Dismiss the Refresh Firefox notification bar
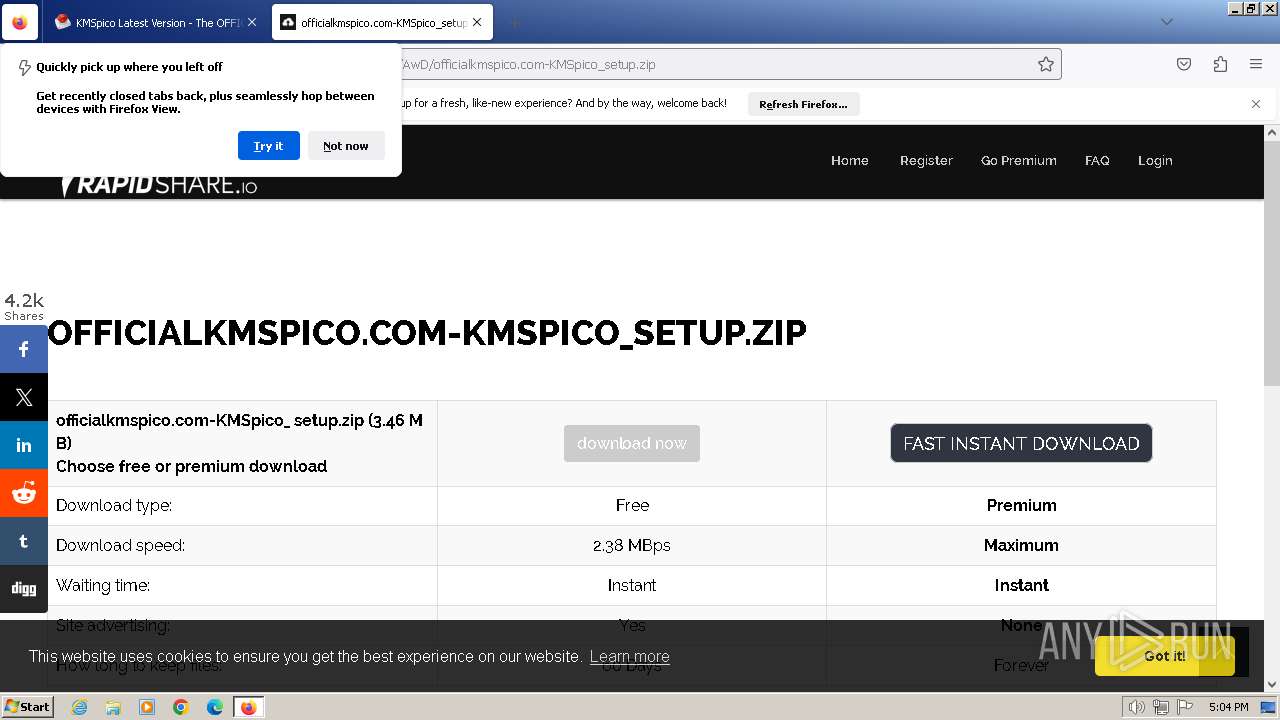Screen dimensions: 1280x720 [x=1256, y=104]
